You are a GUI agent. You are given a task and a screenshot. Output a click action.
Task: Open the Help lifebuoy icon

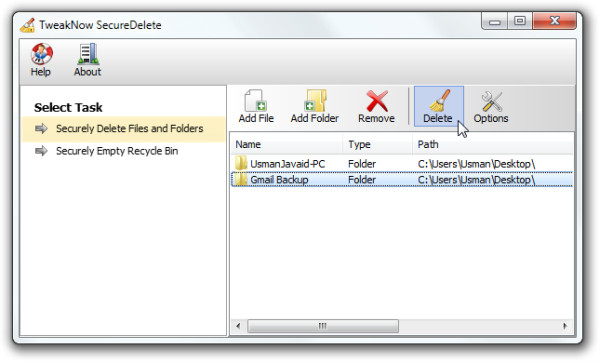[x=41, y=54]
